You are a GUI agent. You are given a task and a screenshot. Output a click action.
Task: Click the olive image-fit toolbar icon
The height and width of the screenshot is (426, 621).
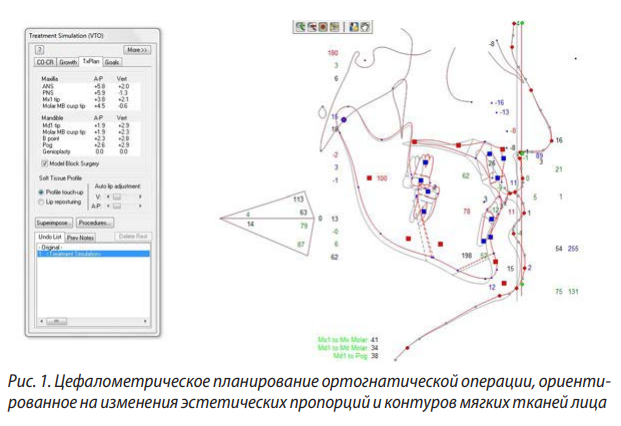tap(335, 27)
